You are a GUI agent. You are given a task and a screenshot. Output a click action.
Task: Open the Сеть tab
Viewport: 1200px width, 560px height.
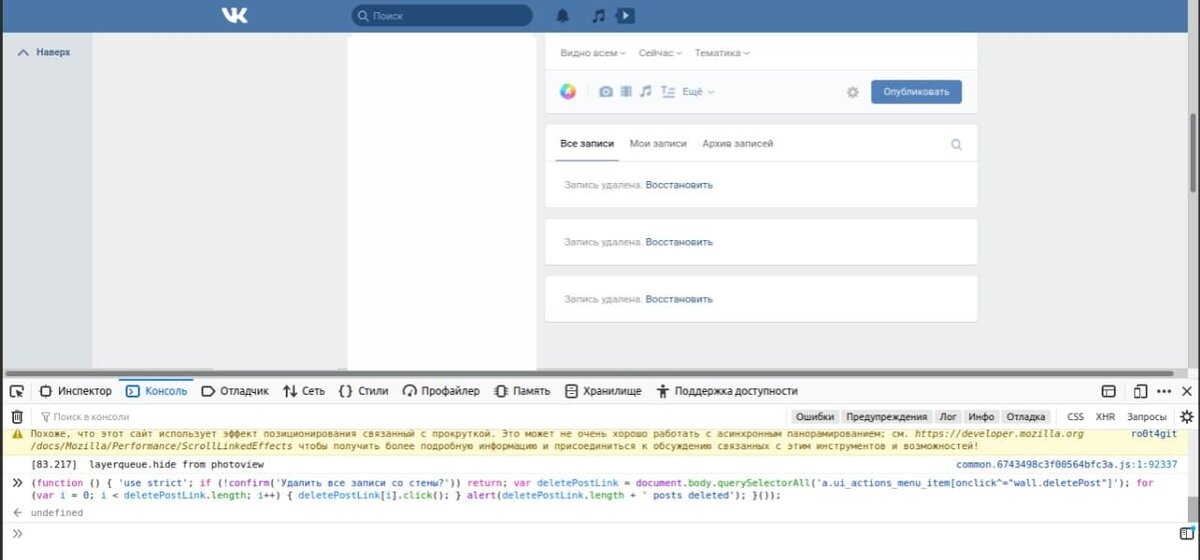coord(304,391)
